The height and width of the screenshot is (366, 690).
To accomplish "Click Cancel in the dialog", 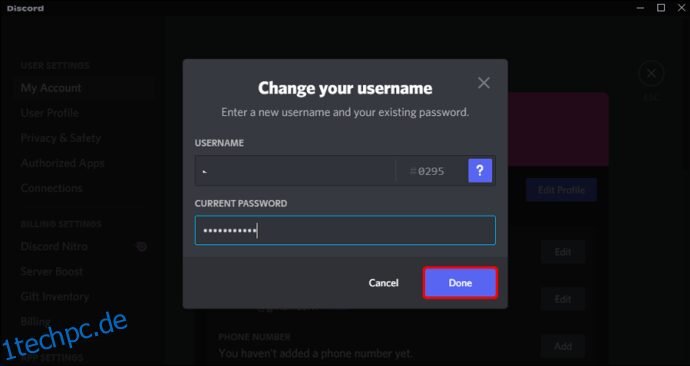I will click(x=383, y=283).
